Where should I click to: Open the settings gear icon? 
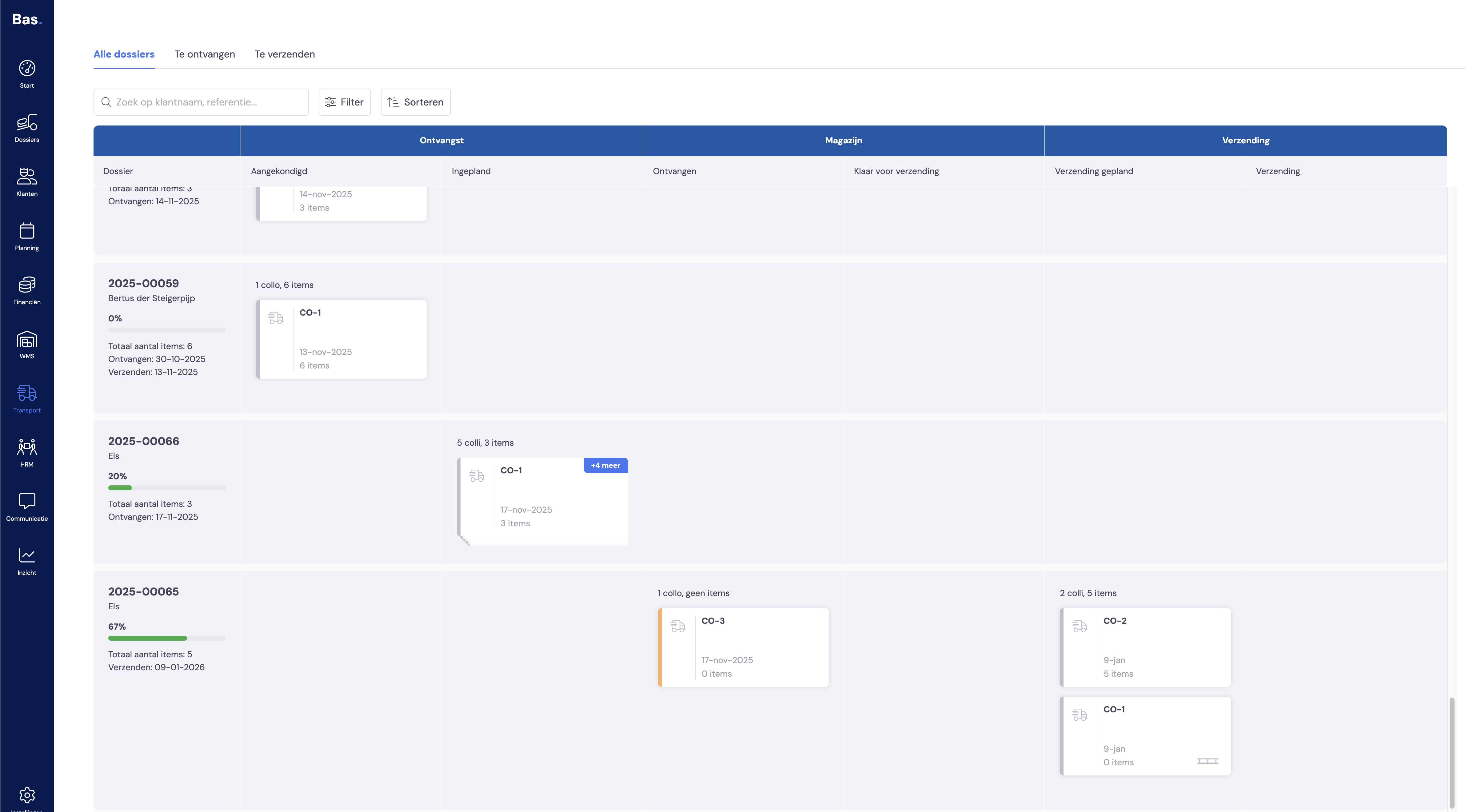[27, 795]
